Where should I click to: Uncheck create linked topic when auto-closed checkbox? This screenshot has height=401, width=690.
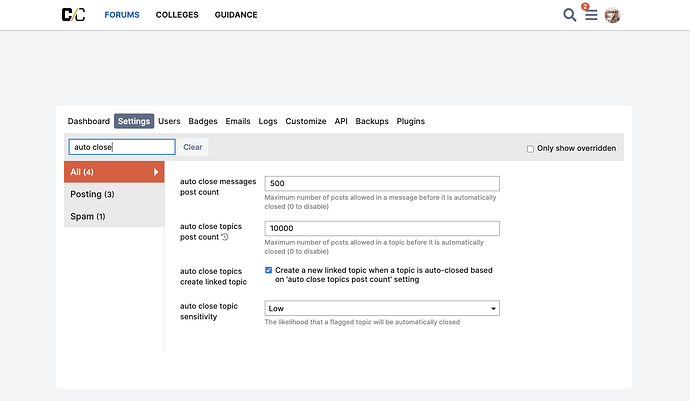pyautogui.click(x=268, y=270)
